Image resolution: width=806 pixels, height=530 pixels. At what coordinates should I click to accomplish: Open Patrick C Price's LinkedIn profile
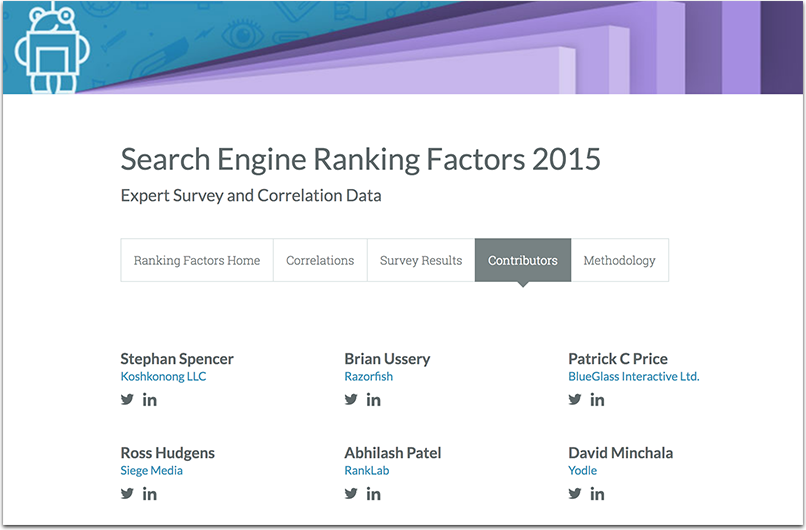[597, 399]
